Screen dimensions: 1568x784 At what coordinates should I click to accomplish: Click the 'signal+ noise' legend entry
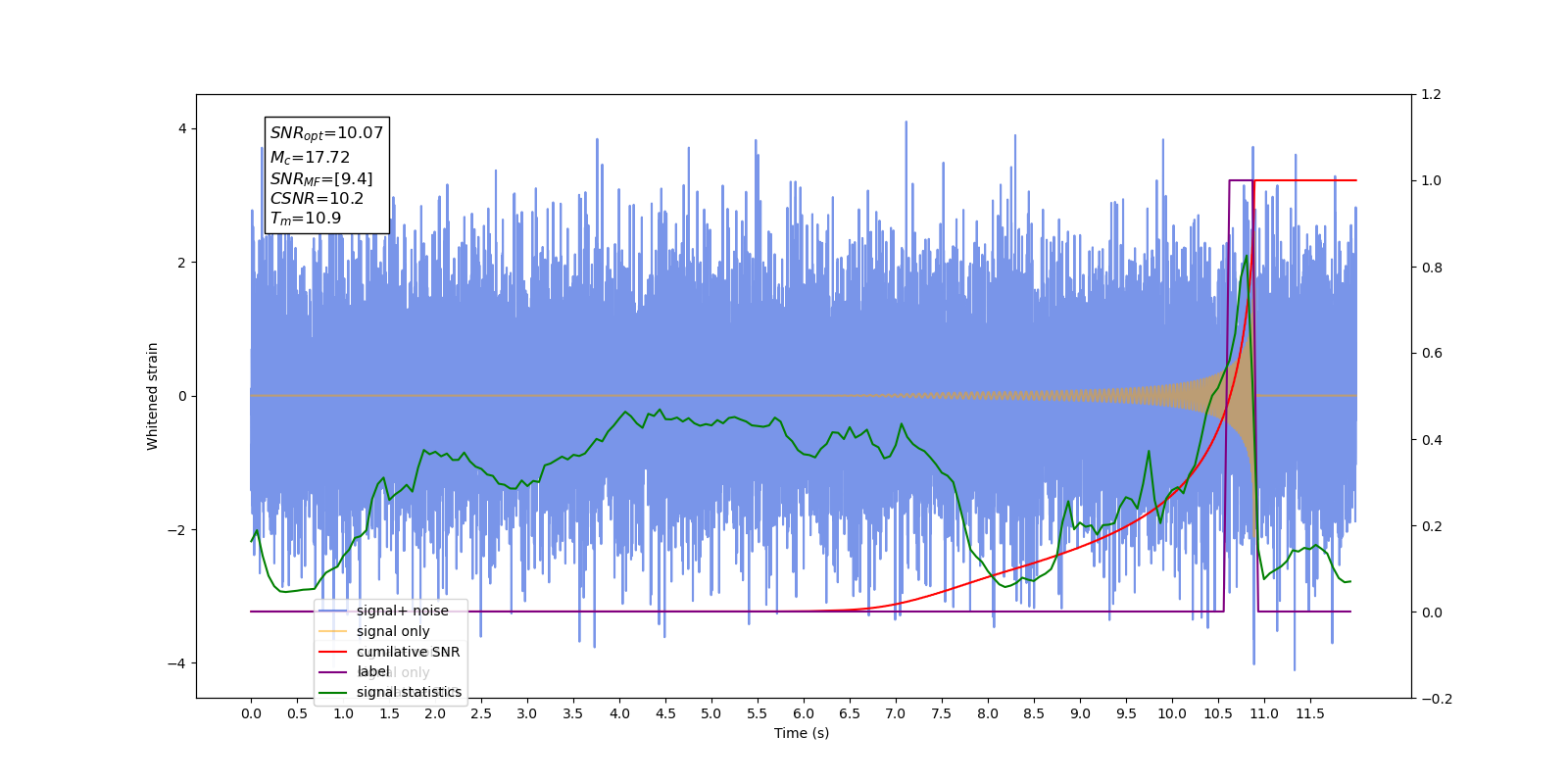(402, 611)
